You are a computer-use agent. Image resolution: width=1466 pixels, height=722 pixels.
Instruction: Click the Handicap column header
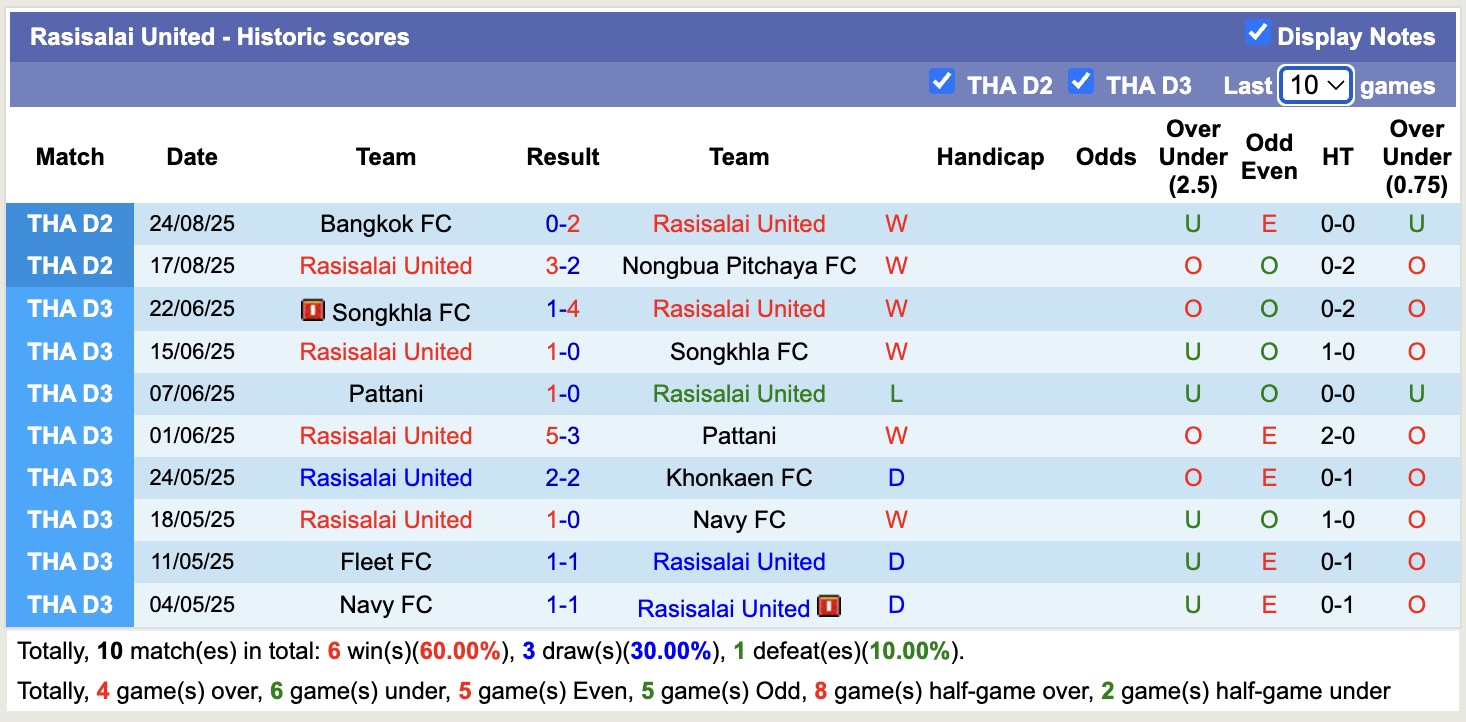(x=990, y=157)
